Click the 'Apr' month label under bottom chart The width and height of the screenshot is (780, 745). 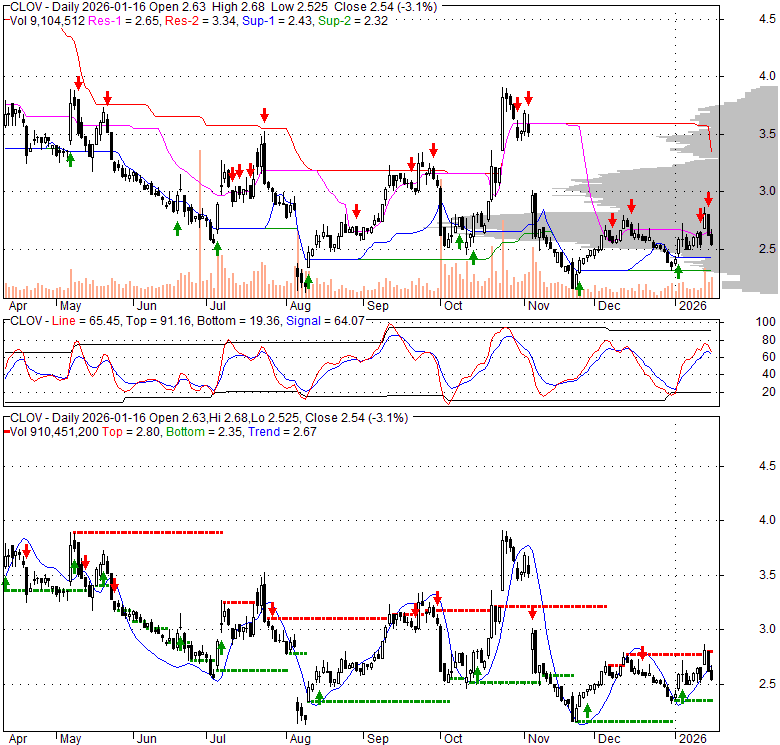18,739
